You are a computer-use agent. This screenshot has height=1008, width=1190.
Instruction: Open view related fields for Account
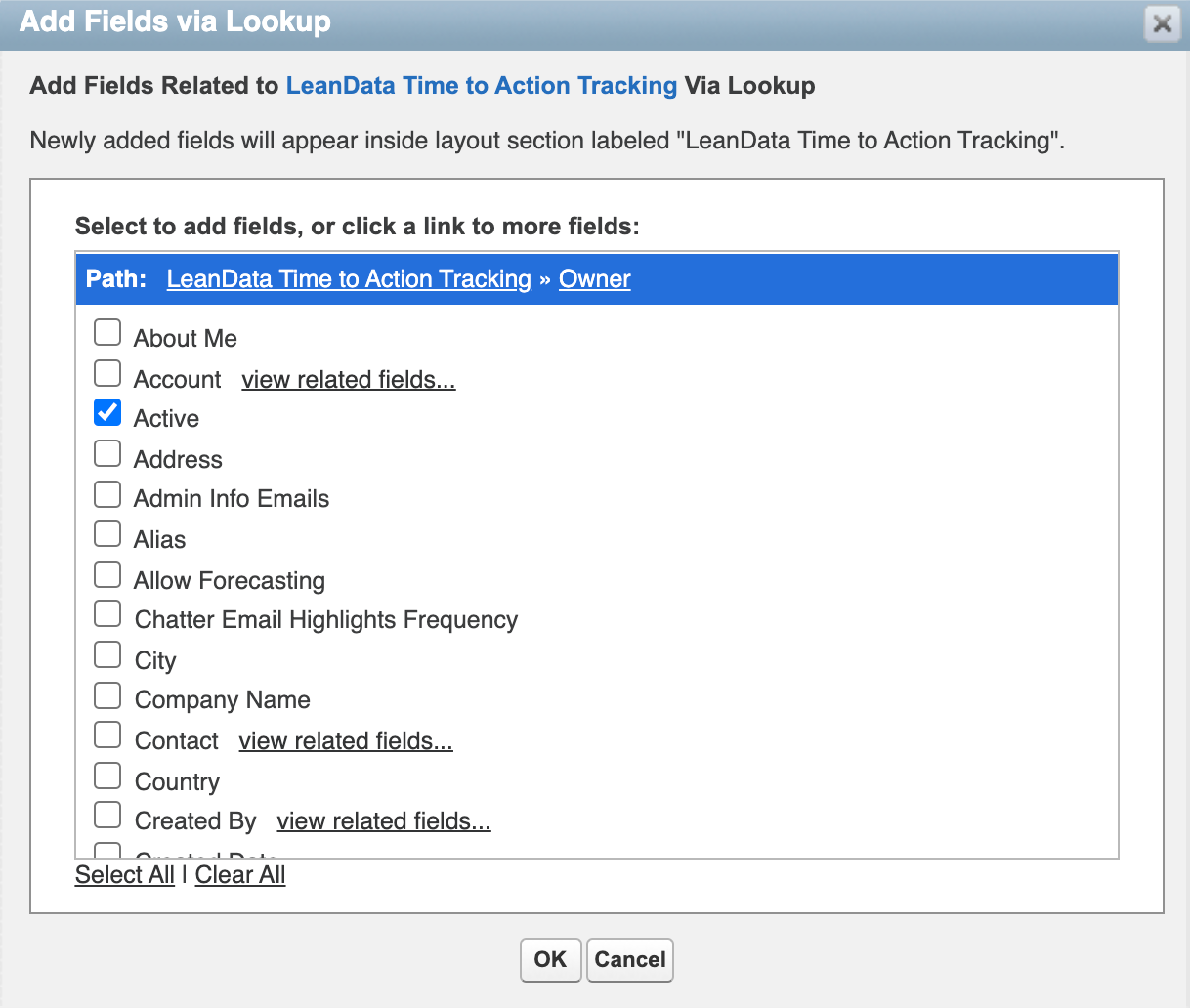pos(349,380)
